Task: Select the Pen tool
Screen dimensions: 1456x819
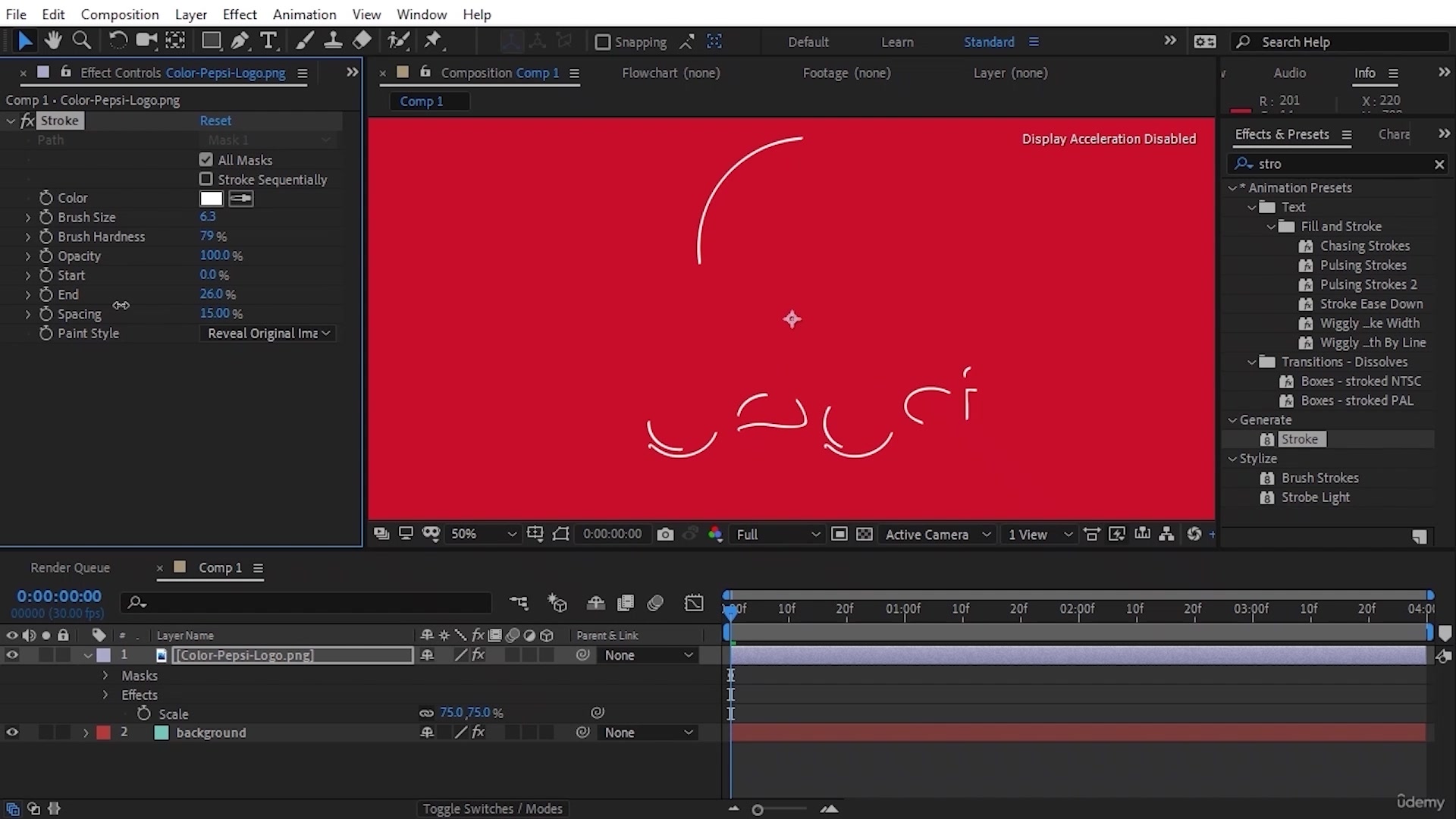Action: (x=240, y=41)
